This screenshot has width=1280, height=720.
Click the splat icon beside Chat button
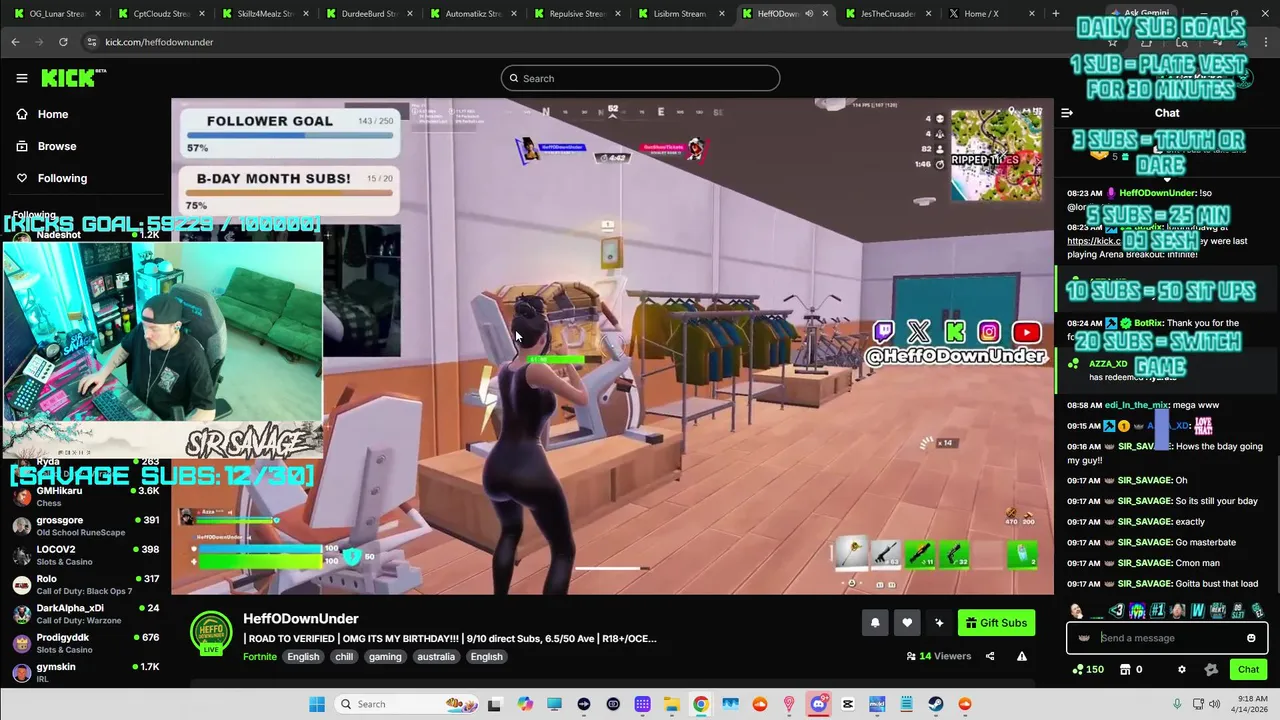click(1211, 670)
